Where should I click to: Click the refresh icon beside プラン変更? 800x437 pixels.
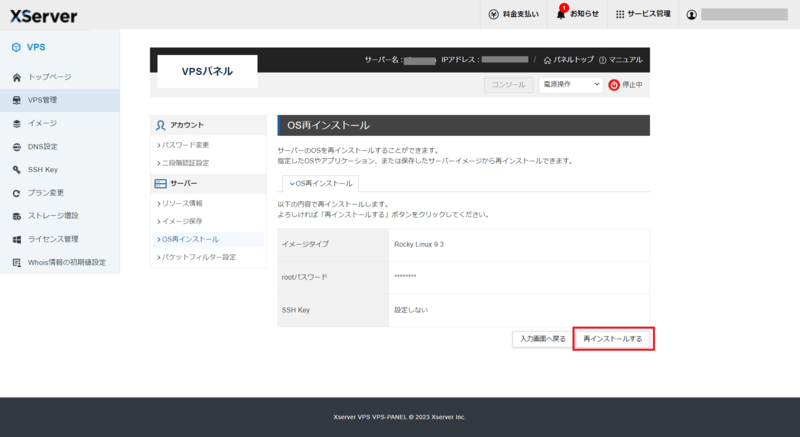coord(17,193)
